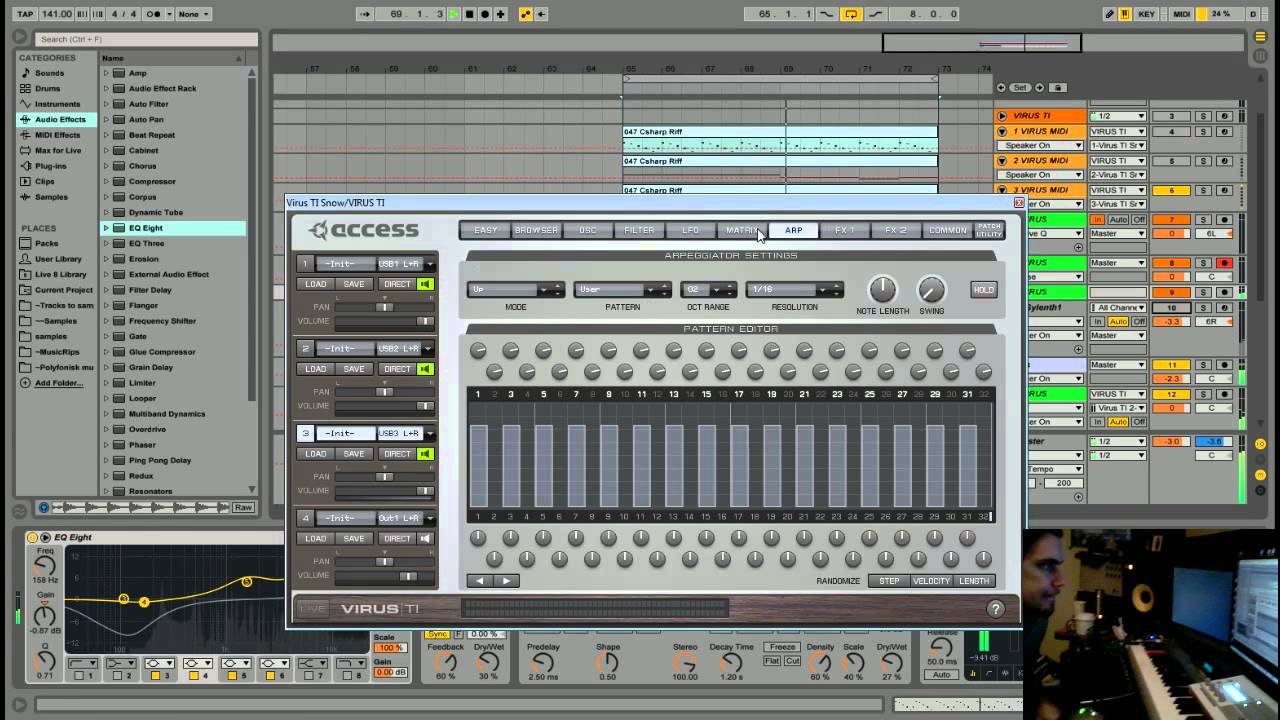This screenshot has height=720, width=1280.
Task: Randomize STEP in the pattern editor
Action: [x=889, y=581]
